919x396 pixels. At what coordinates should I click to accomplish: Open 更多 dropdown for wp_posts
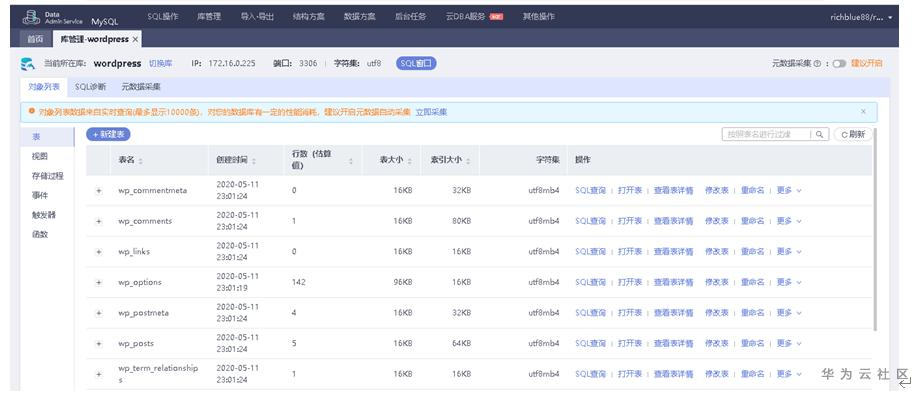click(x=789, y=343)
